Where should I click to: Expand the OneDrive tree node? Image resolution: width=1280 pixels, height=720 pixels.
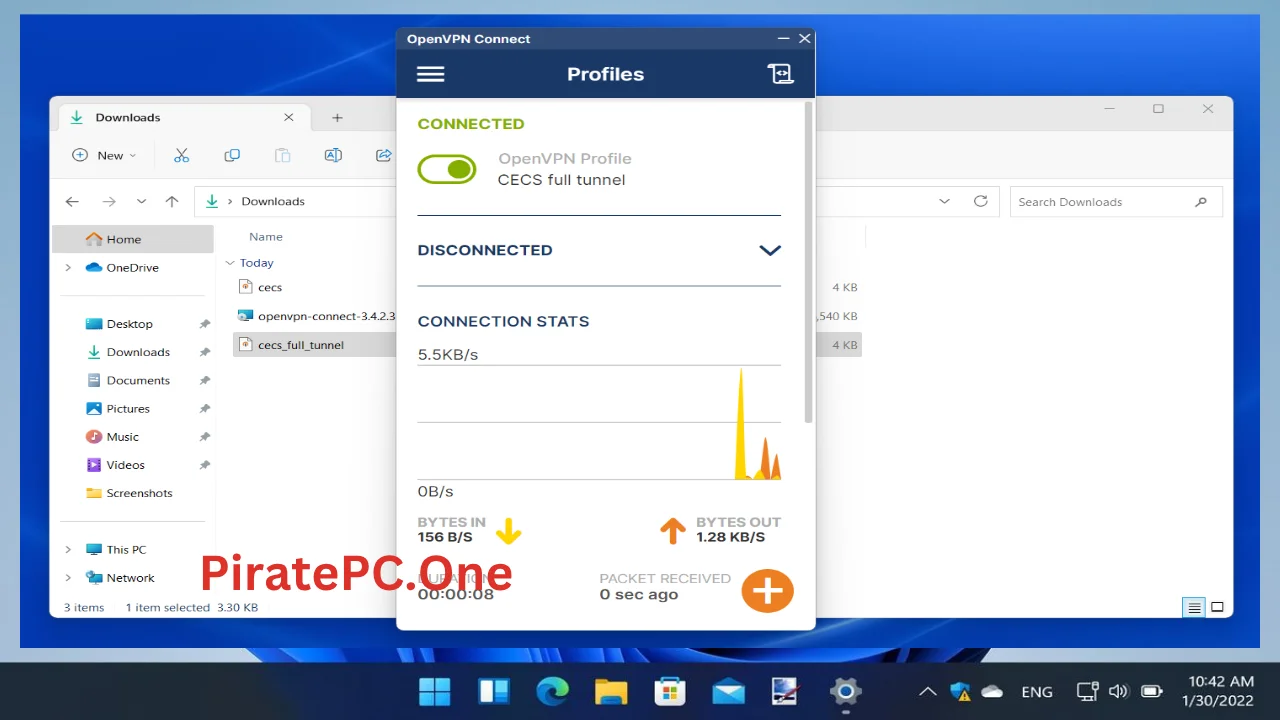tap(68, 268)
